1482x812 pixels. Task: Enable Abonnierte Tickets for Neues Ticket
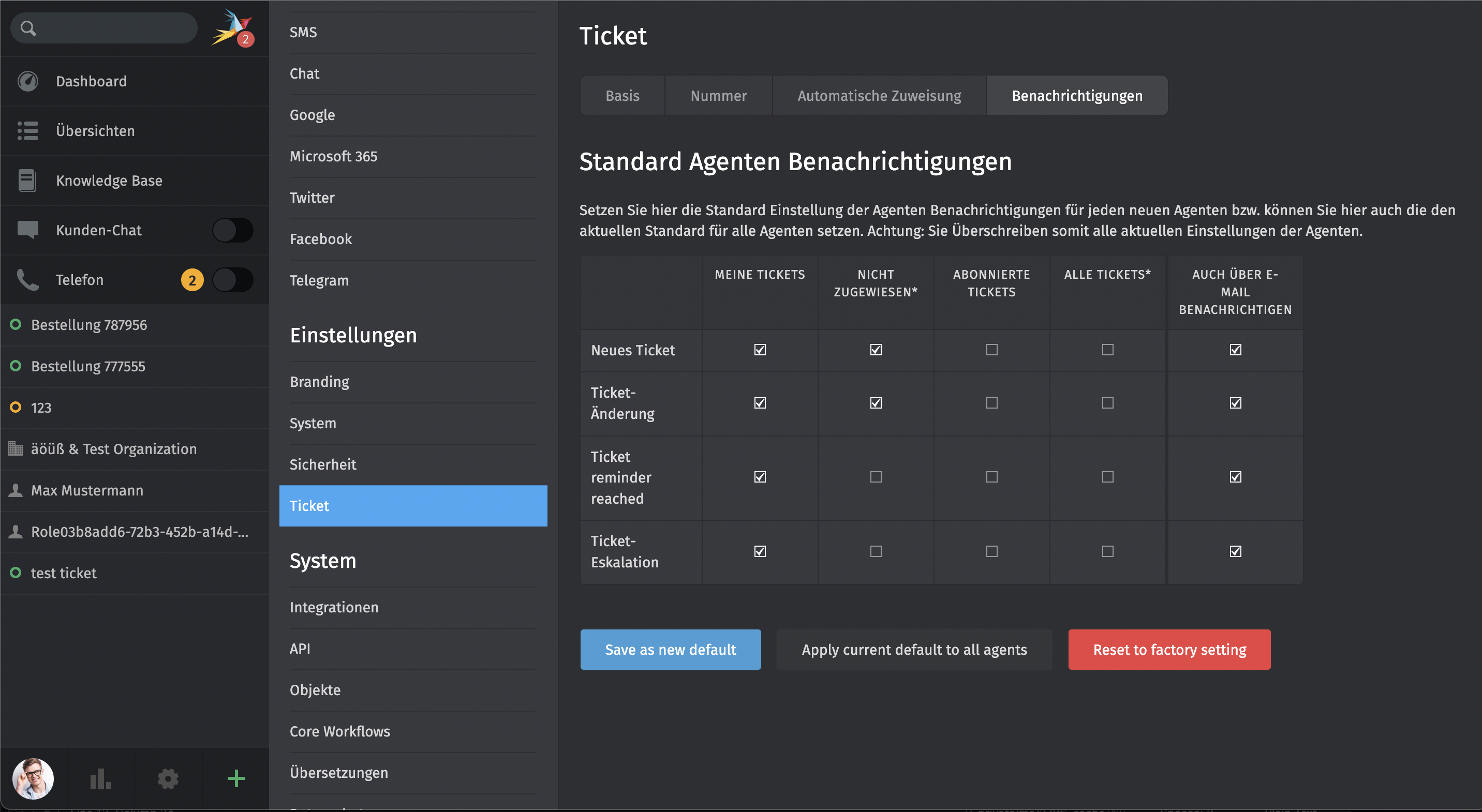coord(991,350)
